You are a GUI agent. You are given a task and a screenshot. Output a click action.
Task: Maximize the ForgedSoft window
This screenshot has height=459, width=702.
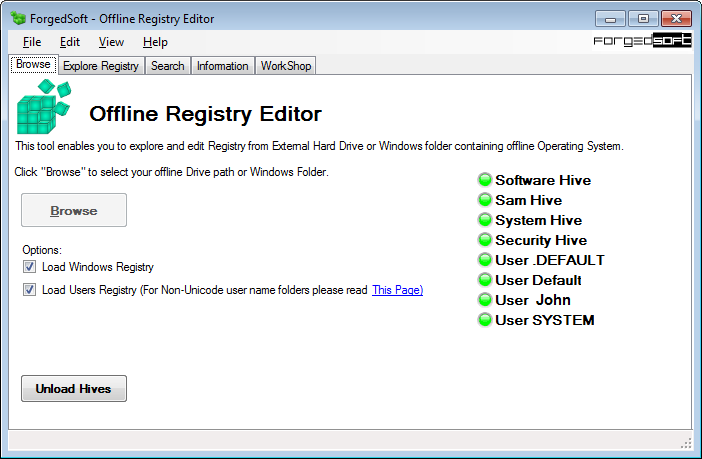click(643, 19)
